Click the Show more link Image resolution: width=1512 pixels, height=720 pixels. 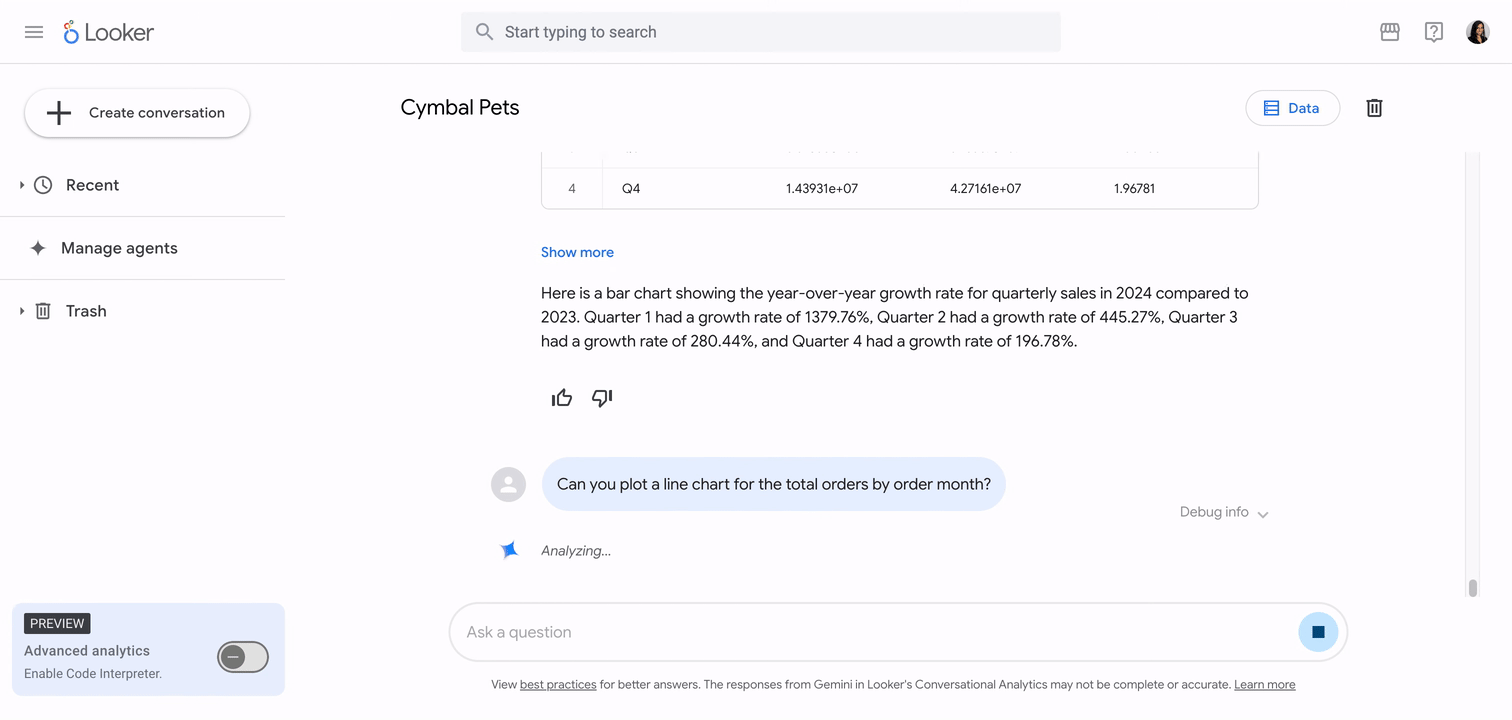click(577, 252)
